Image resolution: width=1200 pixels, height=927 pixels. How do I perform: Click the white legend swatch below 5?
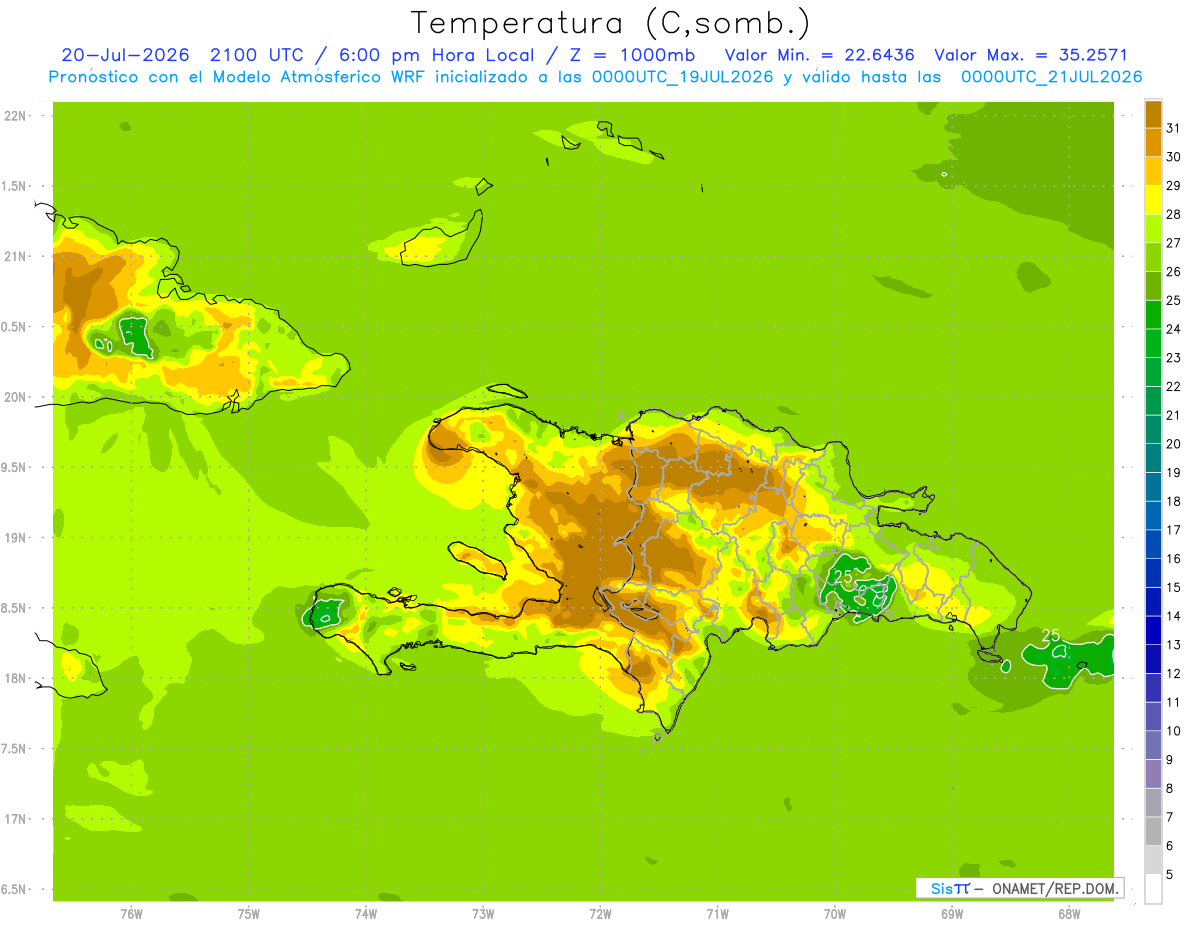[x=1153, y=889]
